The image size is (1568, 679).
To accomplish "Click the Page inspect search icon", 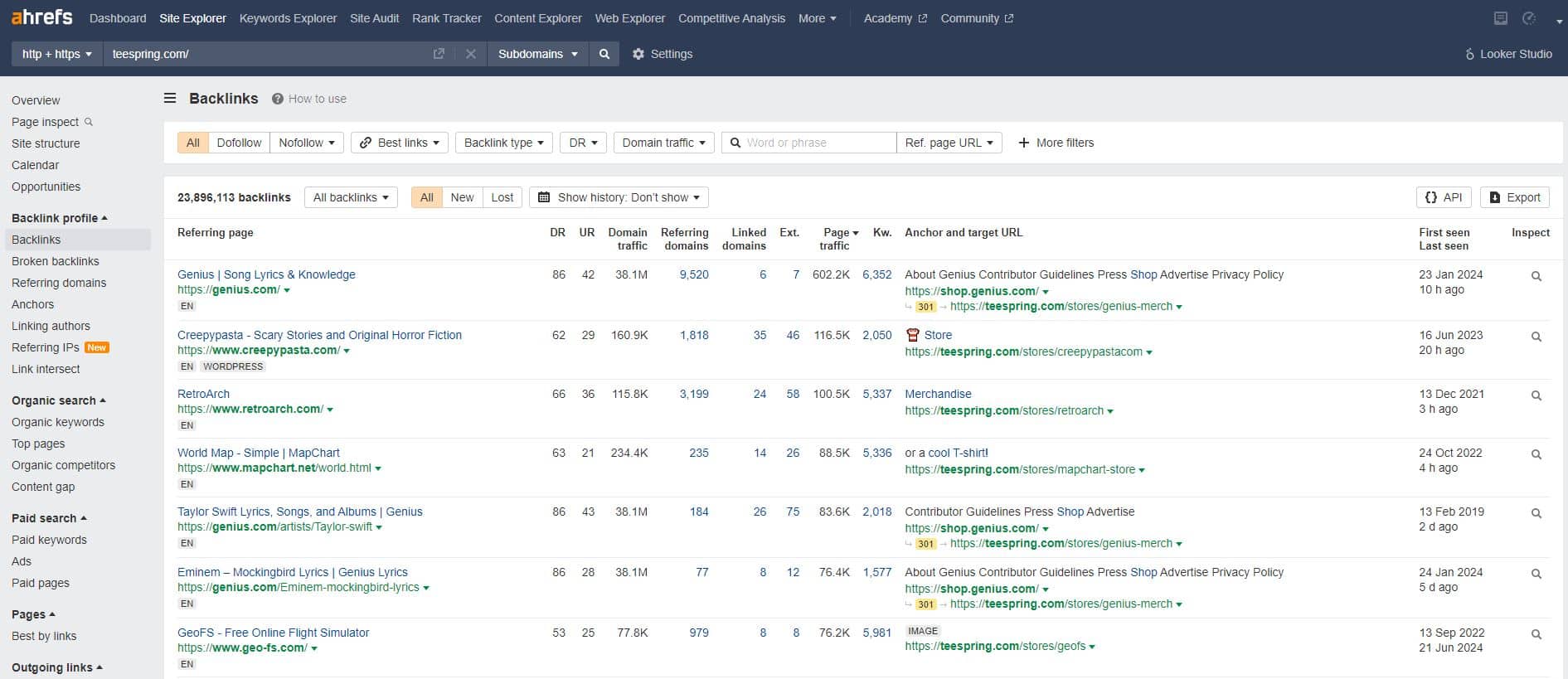I will pos(89,122).
